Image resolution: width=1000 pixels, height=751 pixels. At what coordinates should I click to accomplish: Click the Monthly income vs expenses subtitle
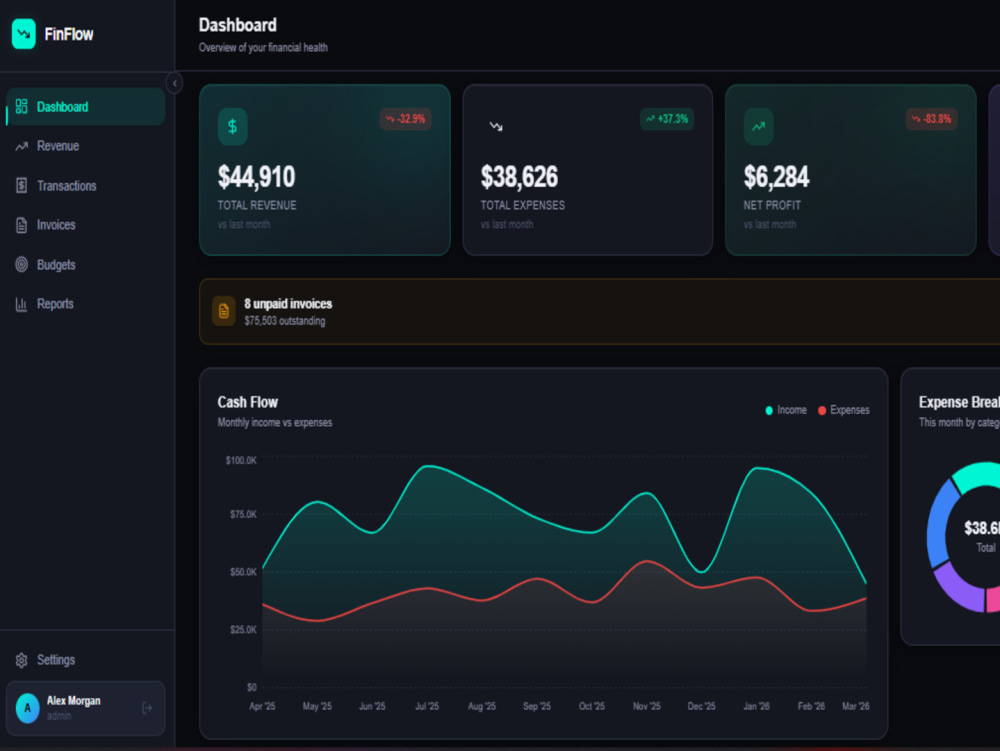(x=275, y=423)
